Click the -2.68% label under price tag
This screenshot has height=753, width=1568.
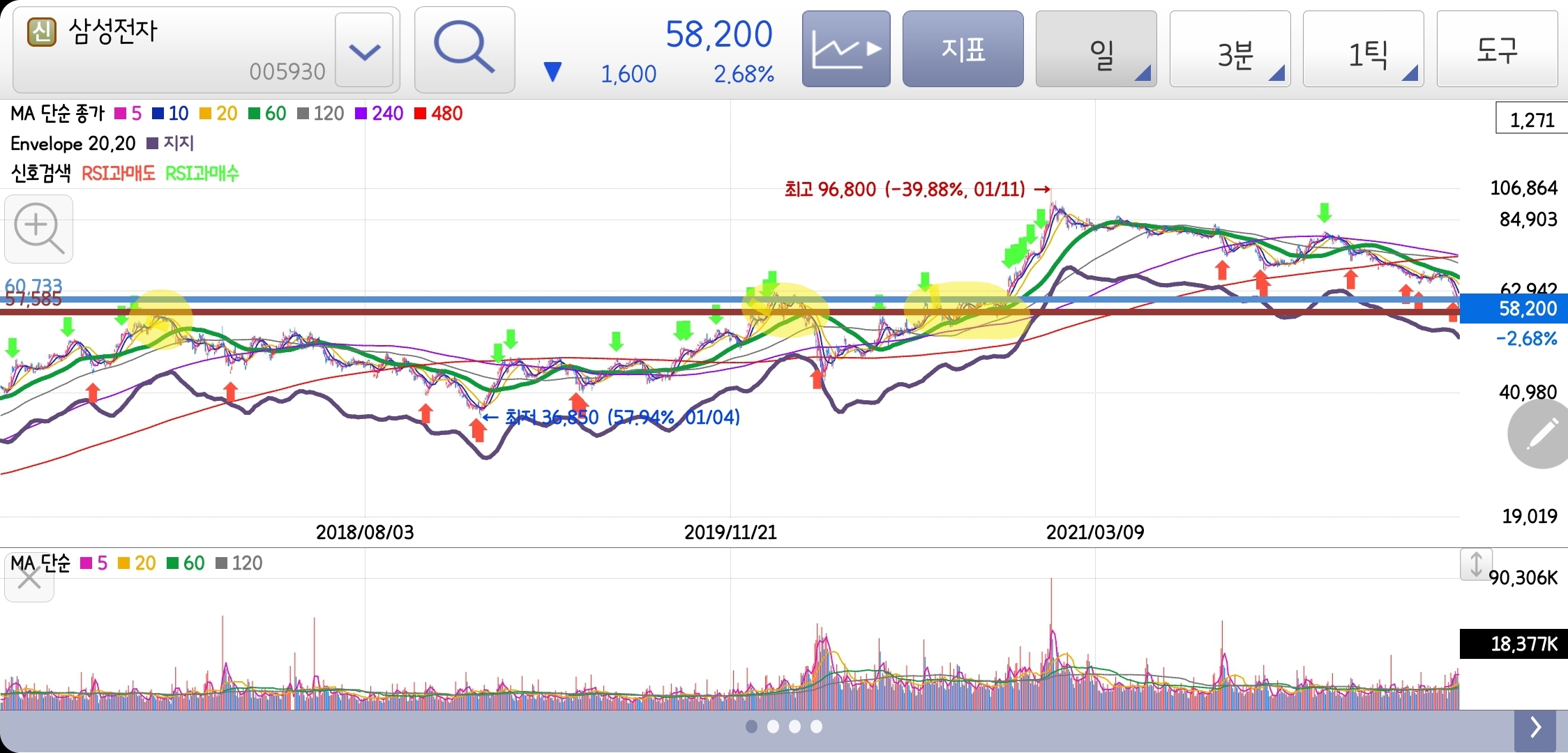1526,339
